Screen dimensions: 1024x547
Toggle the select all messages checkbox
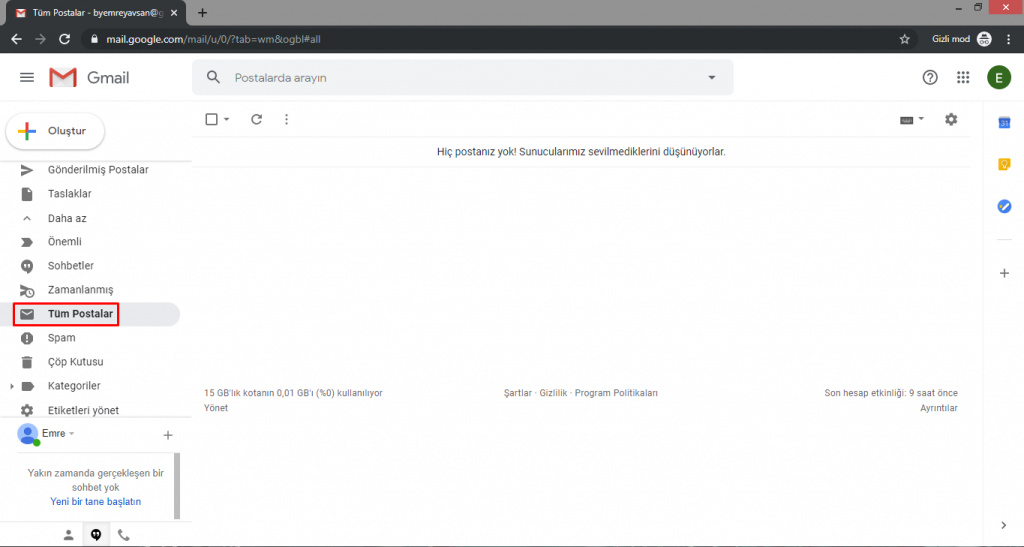click(211, 119)
